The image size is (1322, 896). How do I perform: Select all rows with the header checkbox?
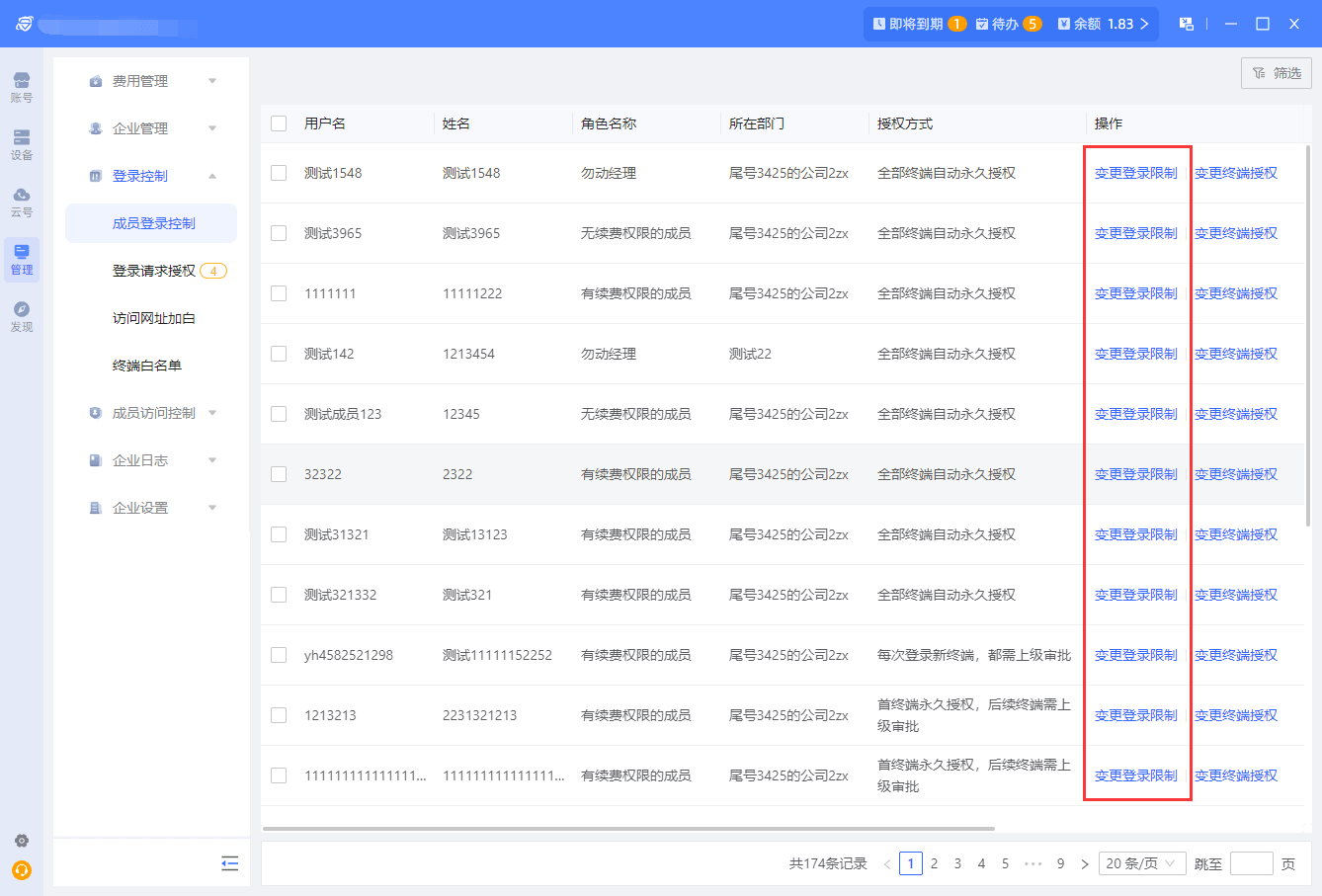279,123
